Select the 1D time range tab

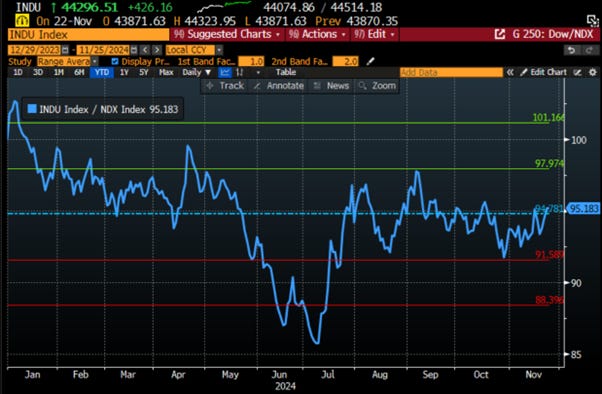(x=18, y=72)
